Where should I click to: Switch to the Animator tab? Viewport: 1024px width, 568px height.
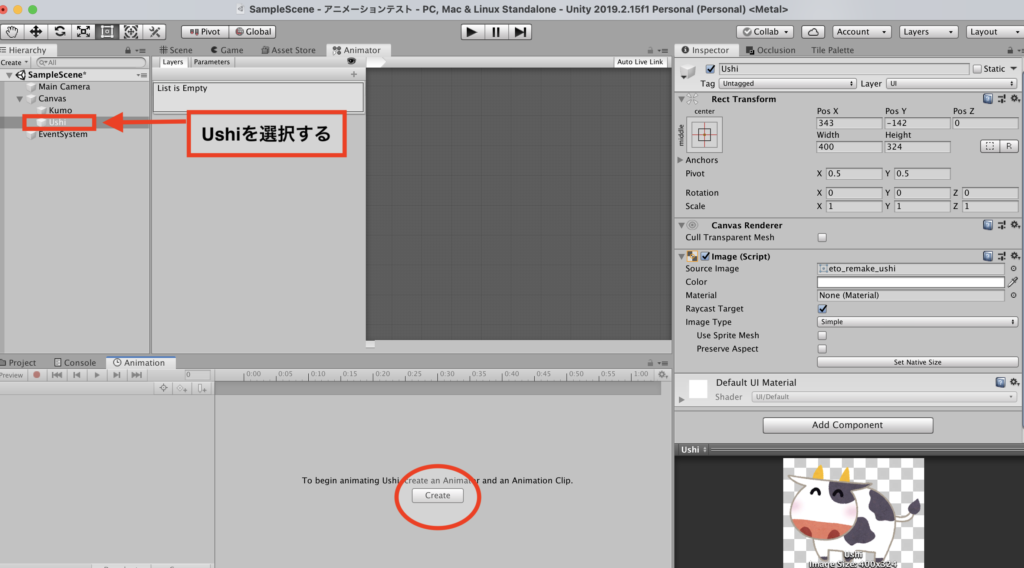[357, 50]
